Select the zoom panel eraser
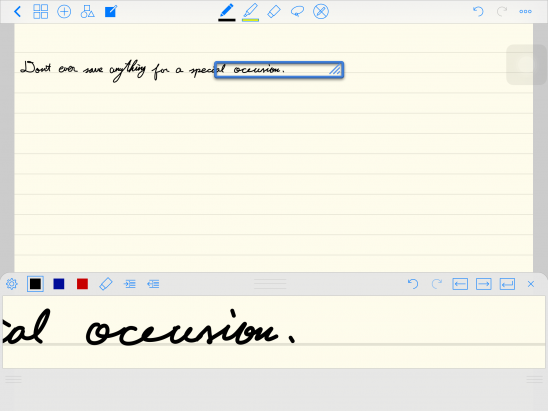Viewport: 548px width, 411px height. 106,284
